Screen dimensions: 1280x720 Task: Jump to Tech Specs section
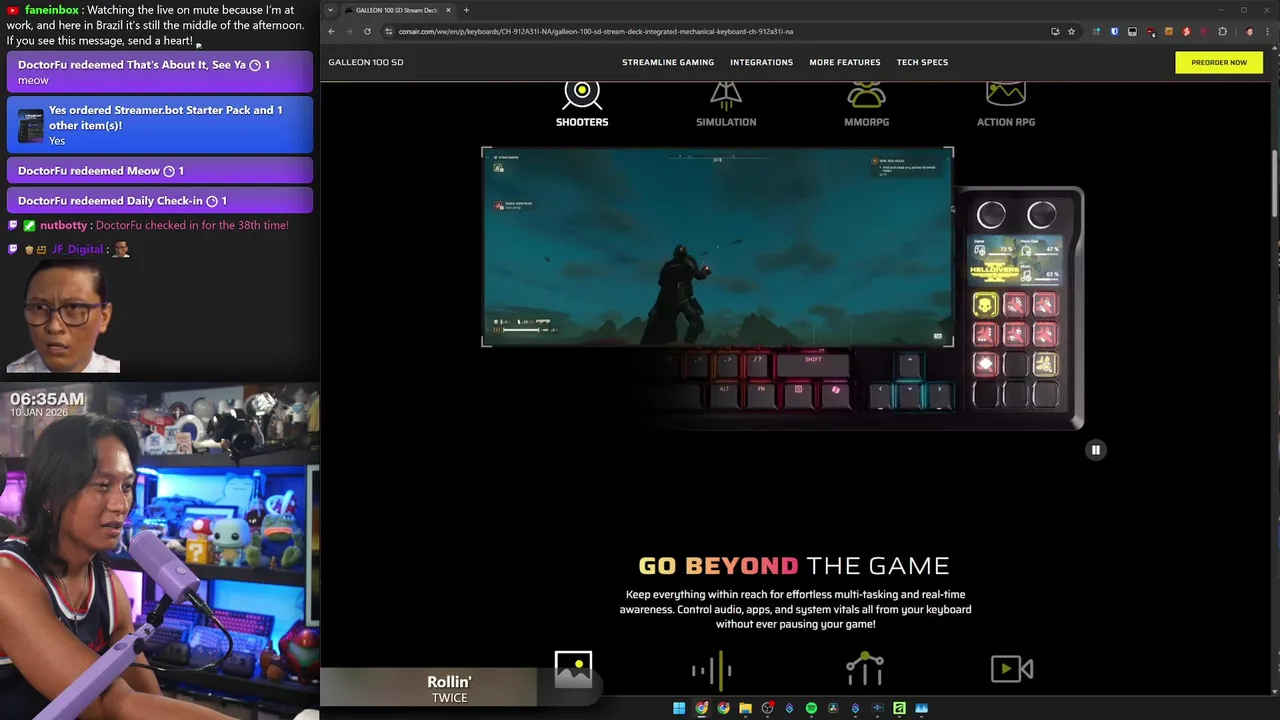point(922,62)
